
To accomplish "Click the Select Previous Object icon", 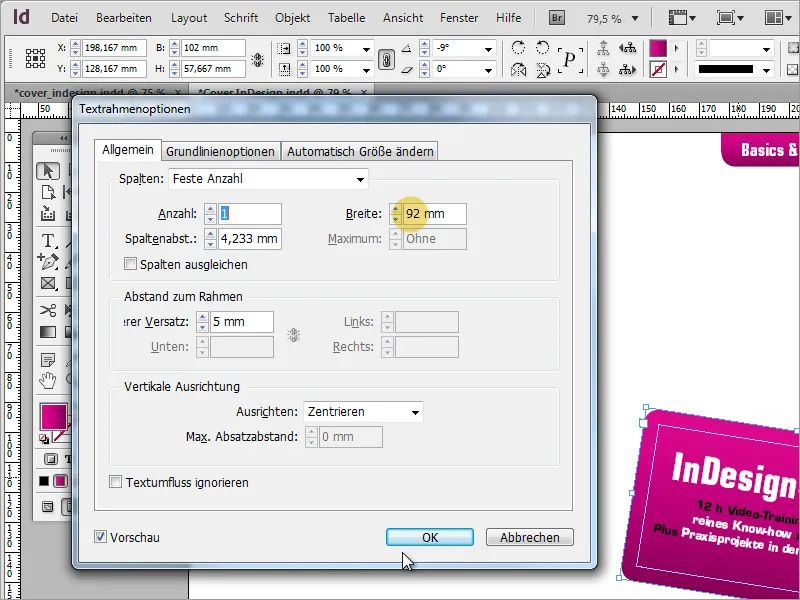I will coord(628,48).
